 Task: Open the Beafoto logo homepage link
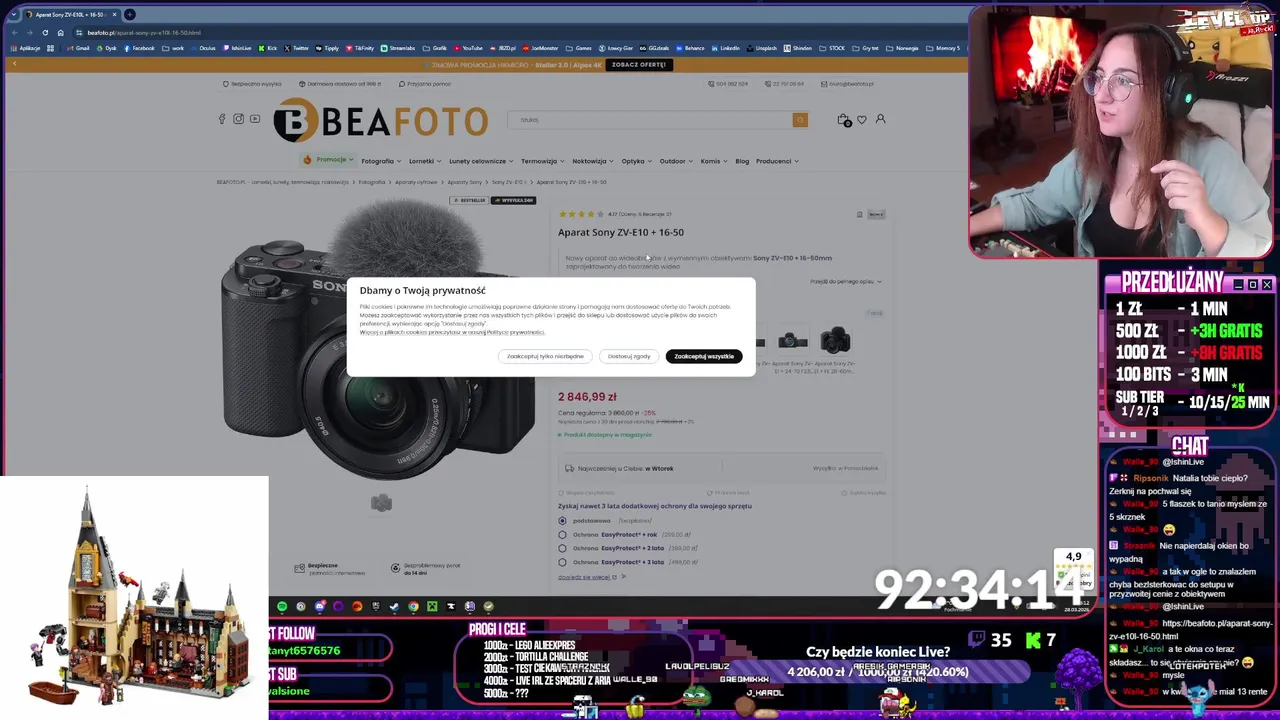(381, 121)
